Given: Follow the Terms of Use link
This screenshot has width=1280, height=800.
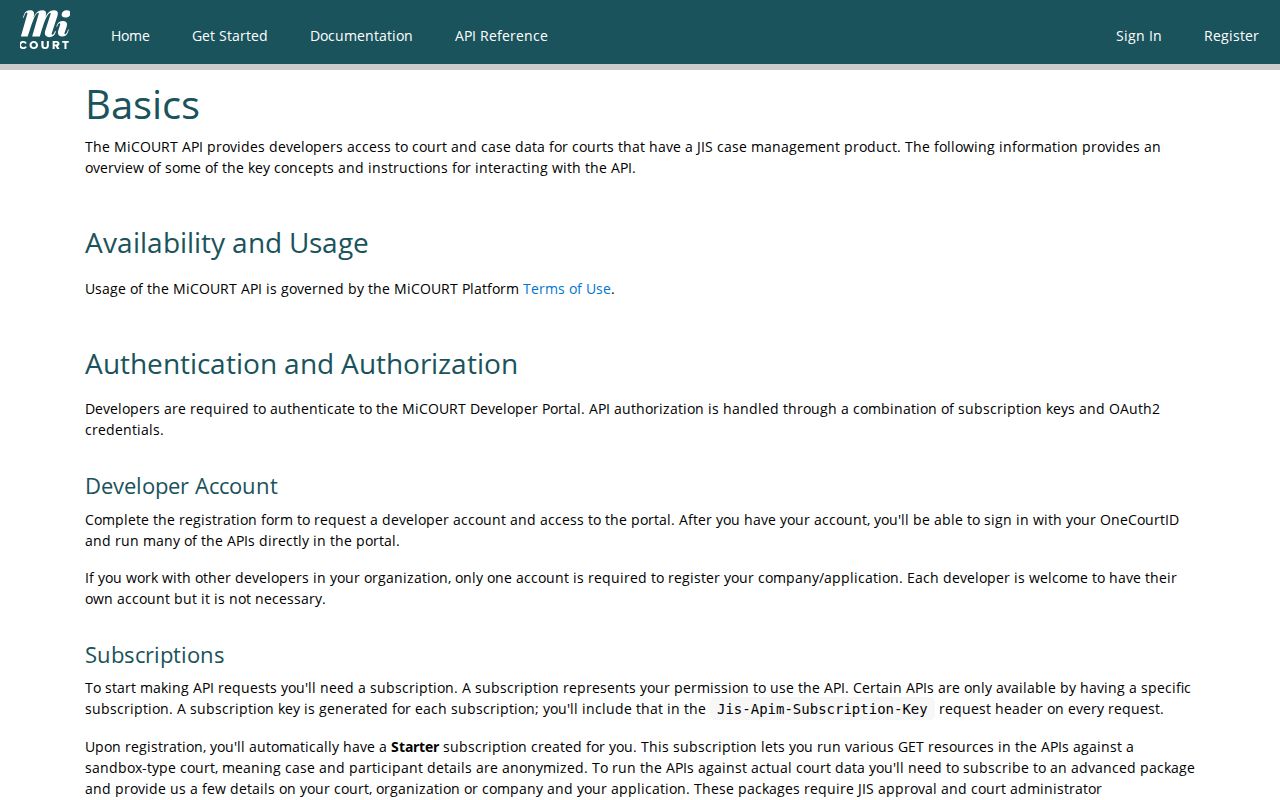Looking at the screenshot, I should [x=567, y=289].
